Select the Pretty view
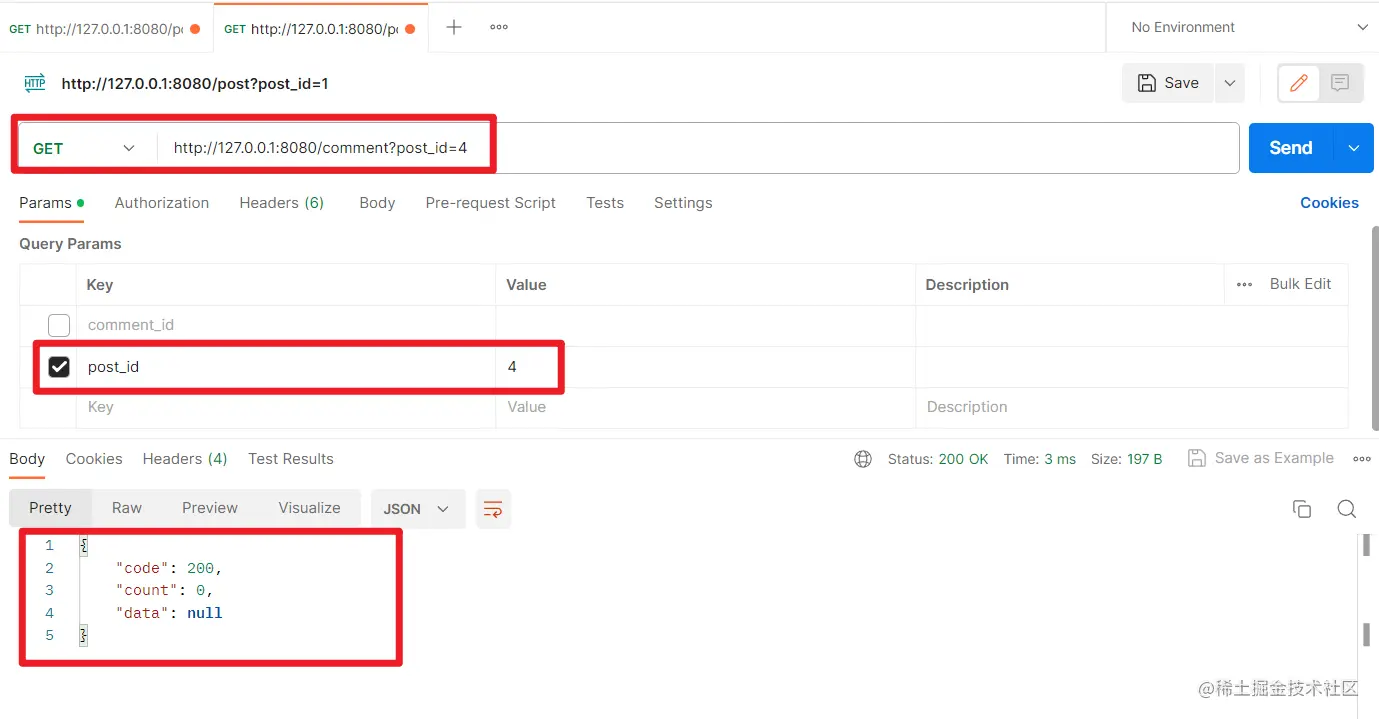1379x719 pixels. [50, 508]
